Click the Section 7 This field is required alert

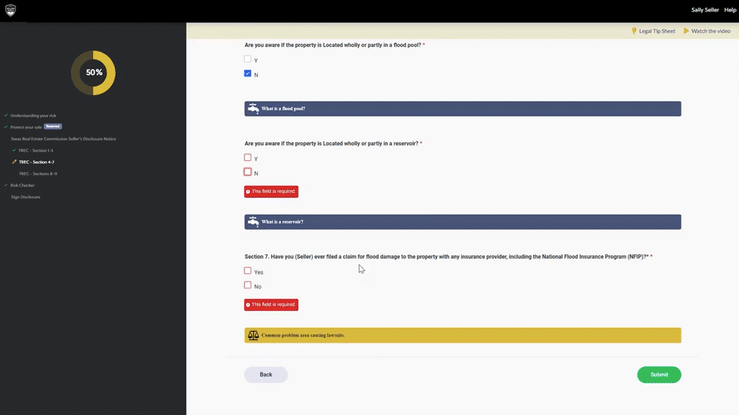point(271,305)
